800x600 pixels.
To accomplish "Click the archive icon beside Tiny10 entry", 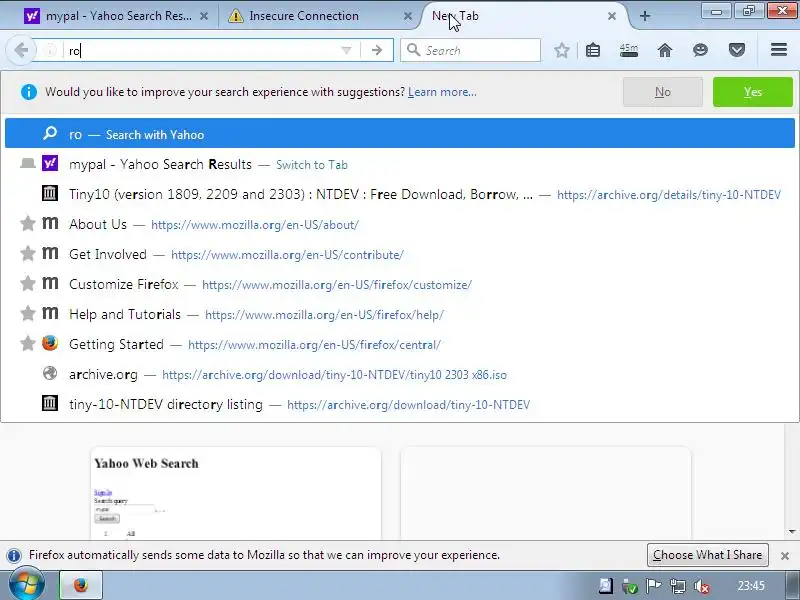I will [49, 193].
